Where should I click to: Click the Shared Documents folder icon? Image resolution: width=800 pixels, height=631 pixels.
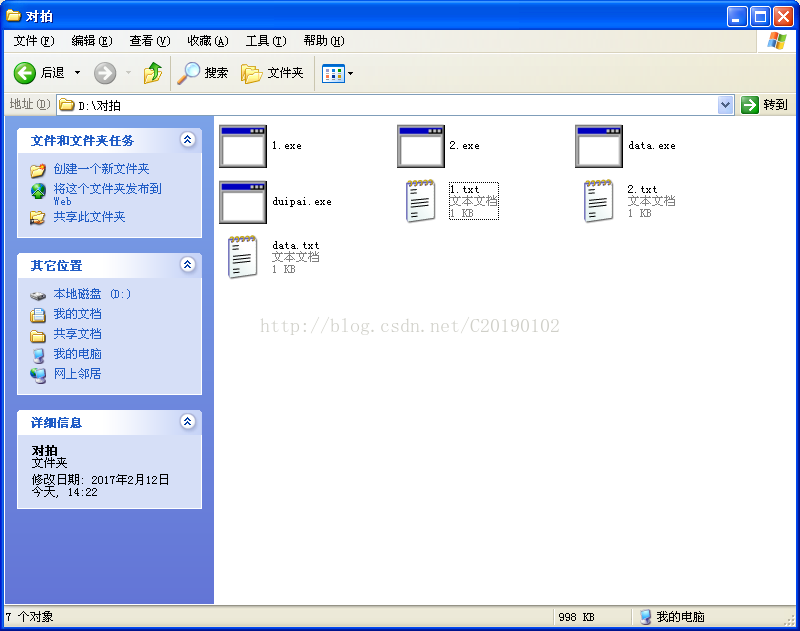38,336
